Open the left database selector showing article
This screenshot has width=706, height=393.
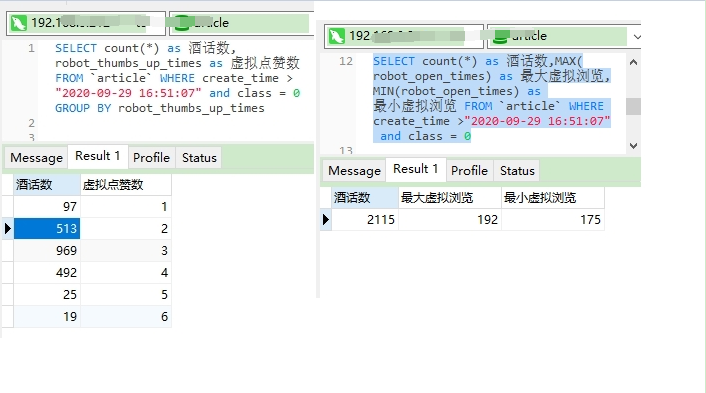click(241, 23)
